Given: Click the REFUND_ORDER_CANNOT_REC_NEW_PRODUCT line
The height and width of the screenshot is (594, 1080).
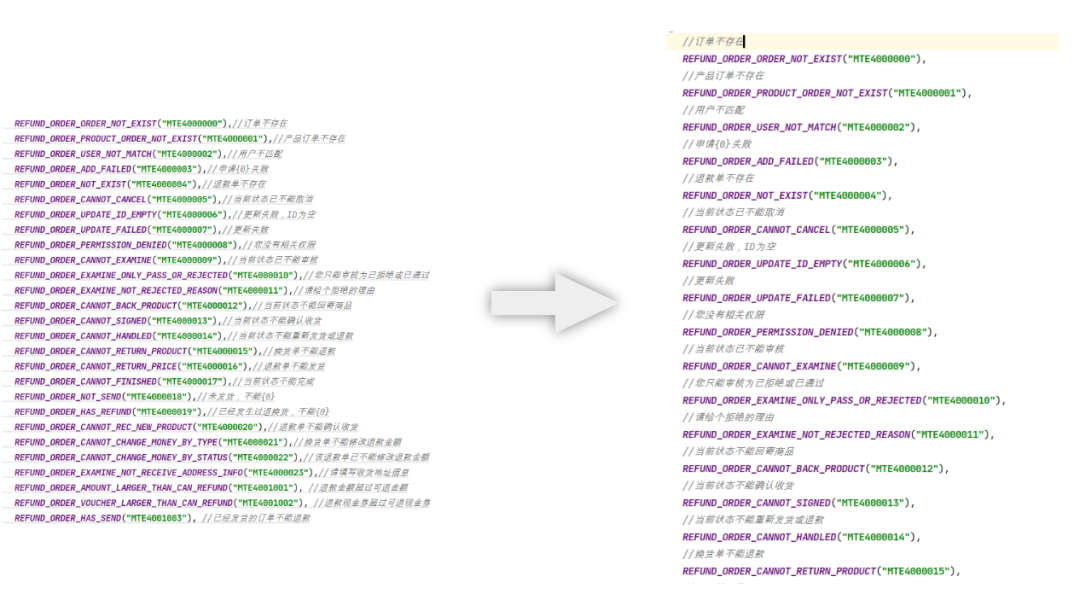Looking at the screenshot, I should tap(187, 427).
